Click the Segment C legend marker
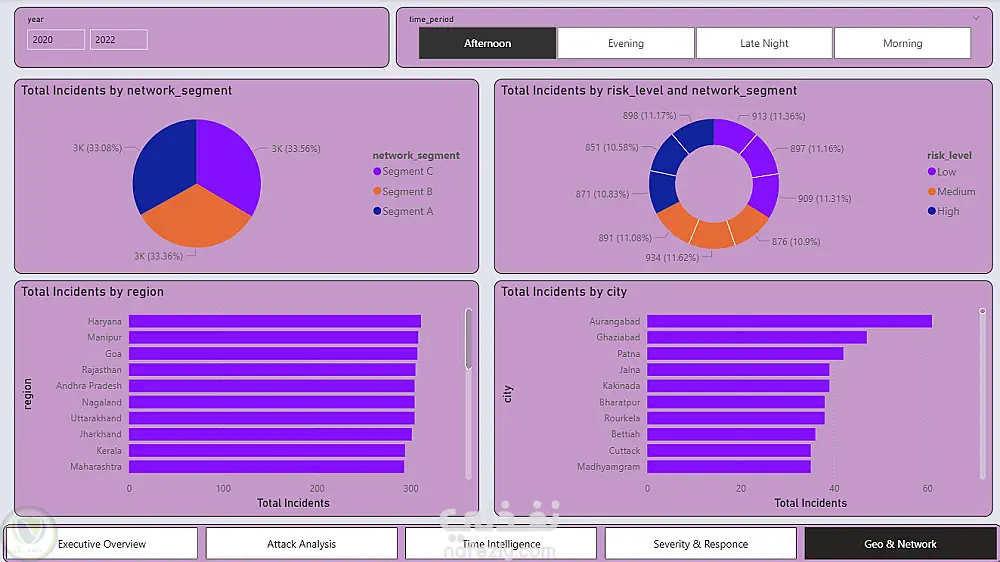This screenshot has width=1000, height=562. tap(377, 172)
